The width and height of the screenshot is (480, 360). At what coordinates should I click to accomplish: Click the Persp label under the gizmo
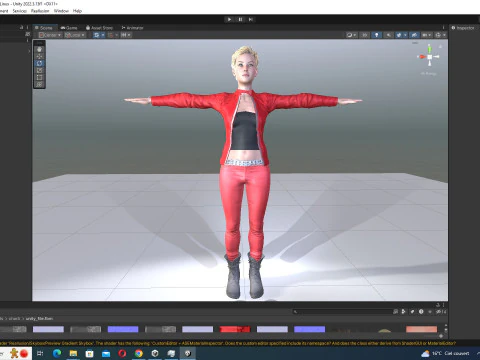429,74
